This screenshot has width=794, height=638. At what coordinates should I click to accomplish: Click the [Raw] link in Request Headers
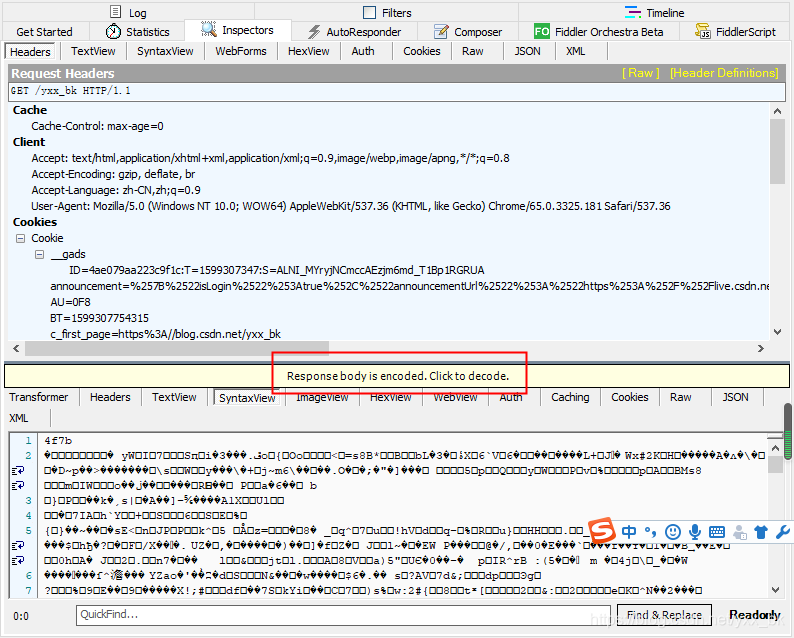click(641, 73)
